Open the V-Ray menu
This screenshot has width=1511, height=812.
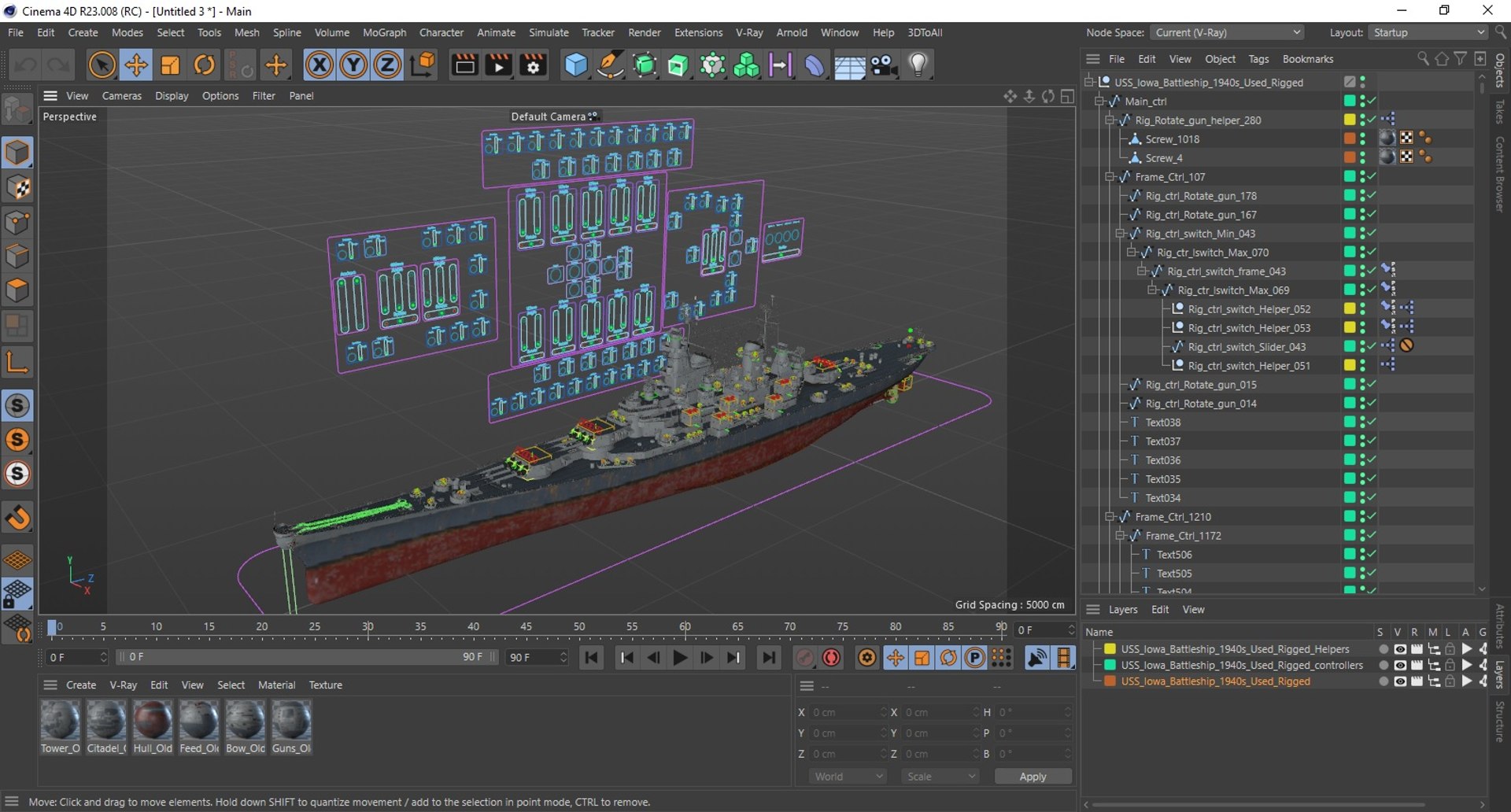pyautogui.click(x=749, y=32)
